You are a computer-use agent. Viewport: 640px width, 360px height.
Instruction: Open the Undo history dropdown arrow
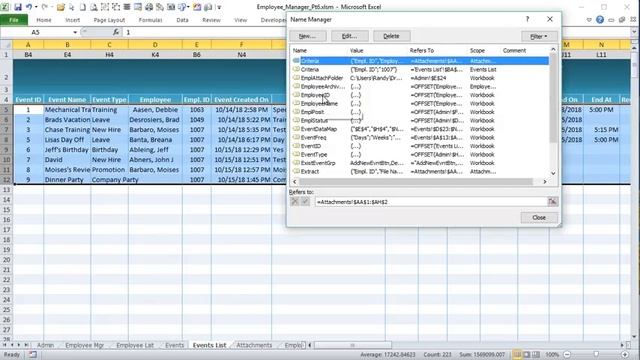click(x=36, y=7)
